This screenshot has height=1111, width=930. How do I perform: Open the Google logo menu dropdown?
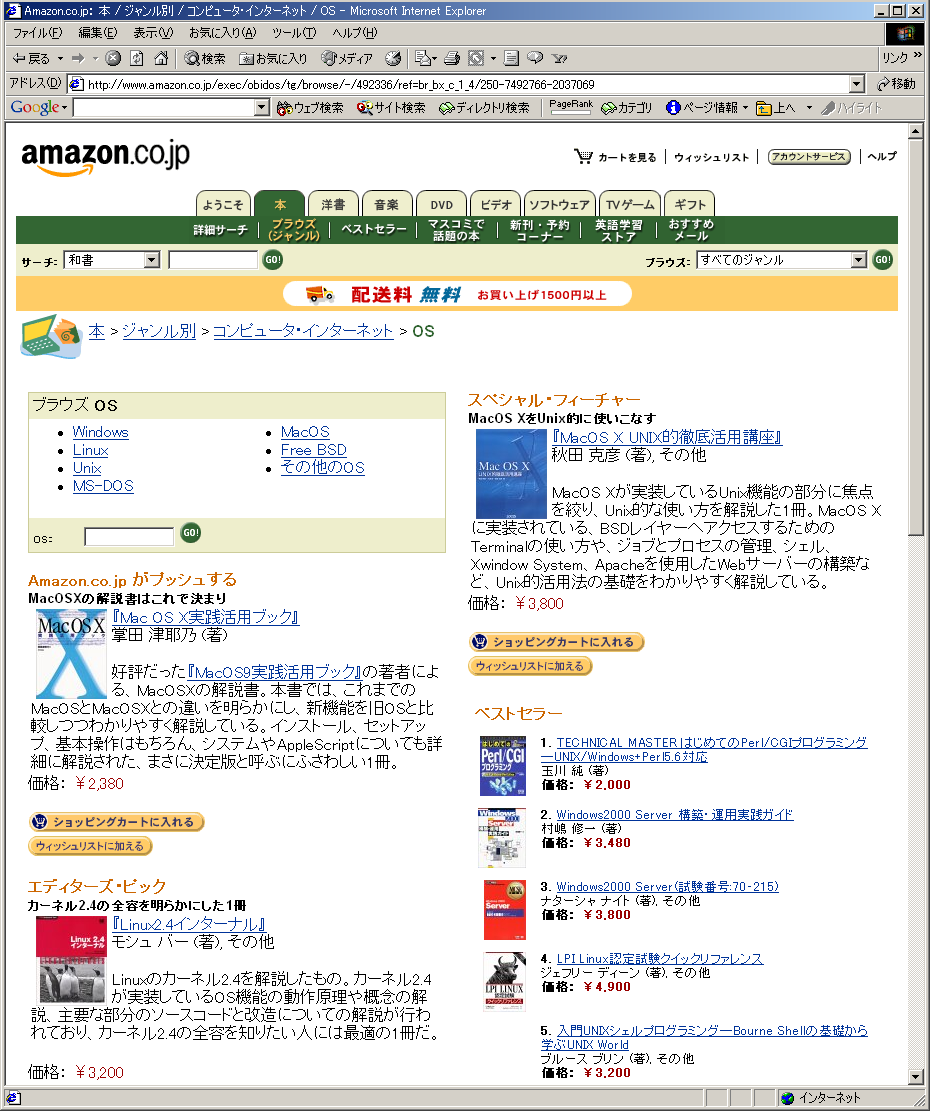pos(64,108)
